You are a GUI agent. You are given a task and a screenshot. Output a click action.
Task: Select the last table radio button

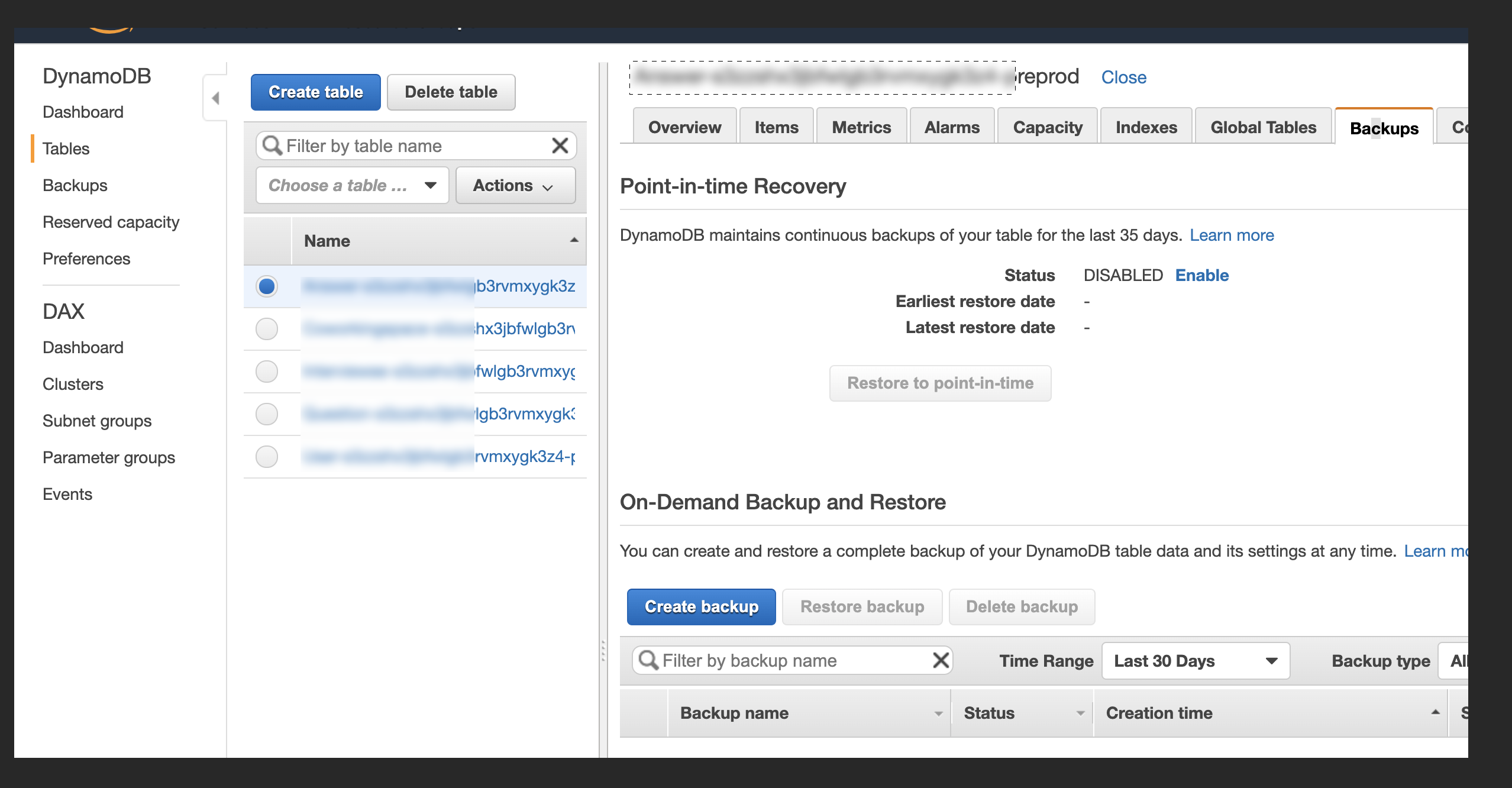pyautogui.click(x=267, y=457)
